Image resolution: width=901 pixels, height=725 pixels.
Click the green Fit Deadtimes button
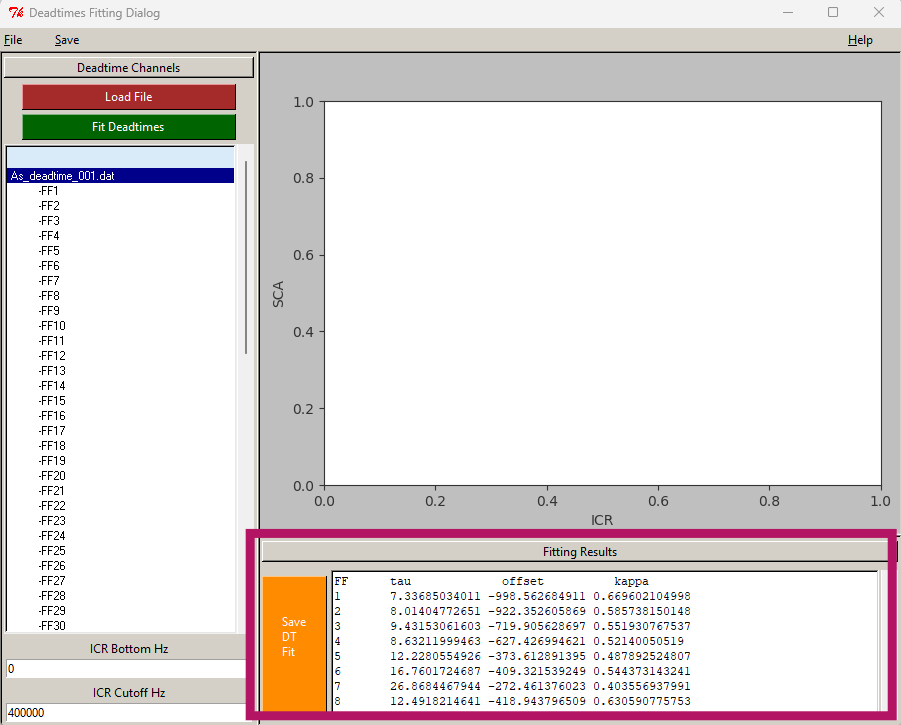click(129, 127)
